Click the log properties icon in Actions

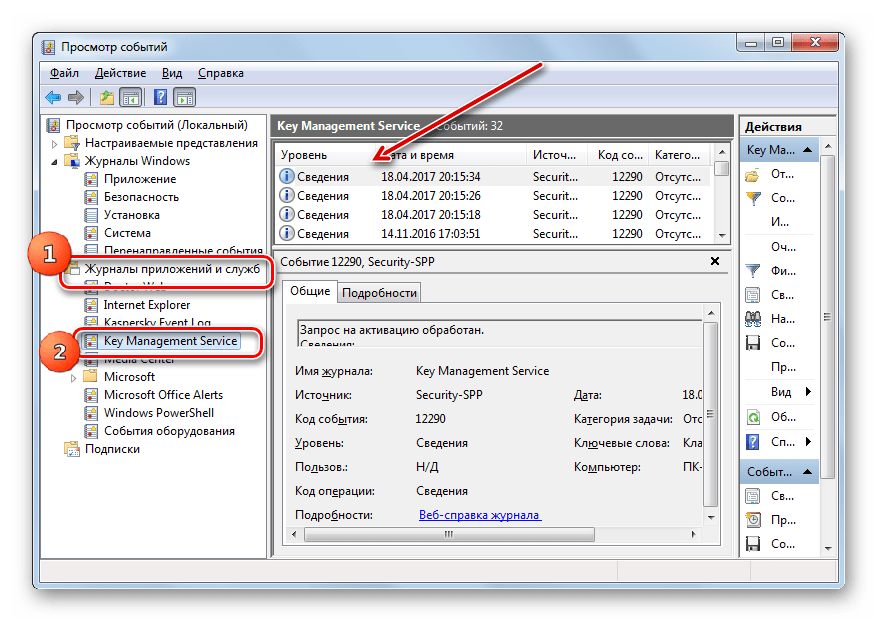coord(753,295)
